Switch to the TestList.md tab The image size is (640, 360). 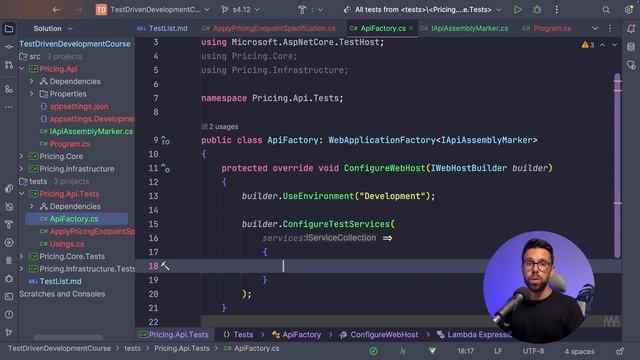click(x=163, y=29)
